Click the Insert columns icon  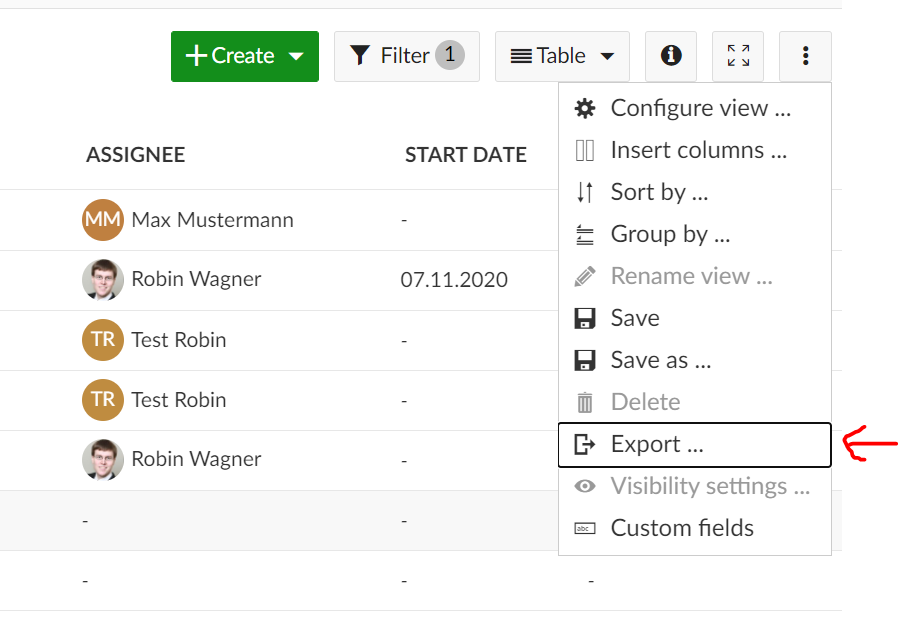(585, 151)
